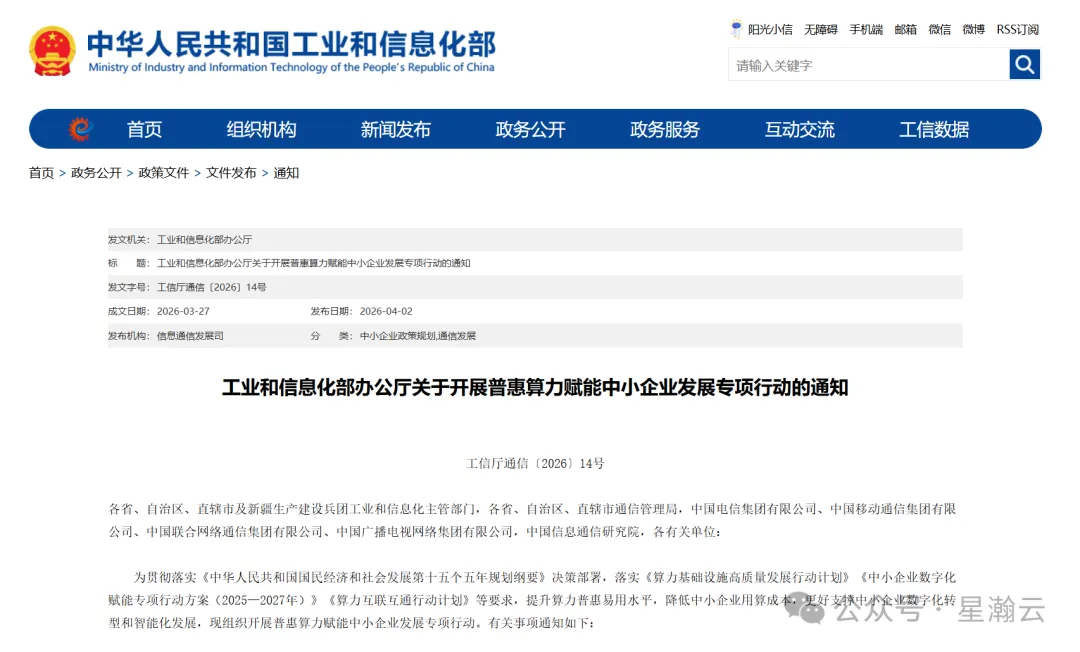Screen dimensions: 1080x652
Task: Focus the 请输入关键字 search field
Action: tap(869, 65)
